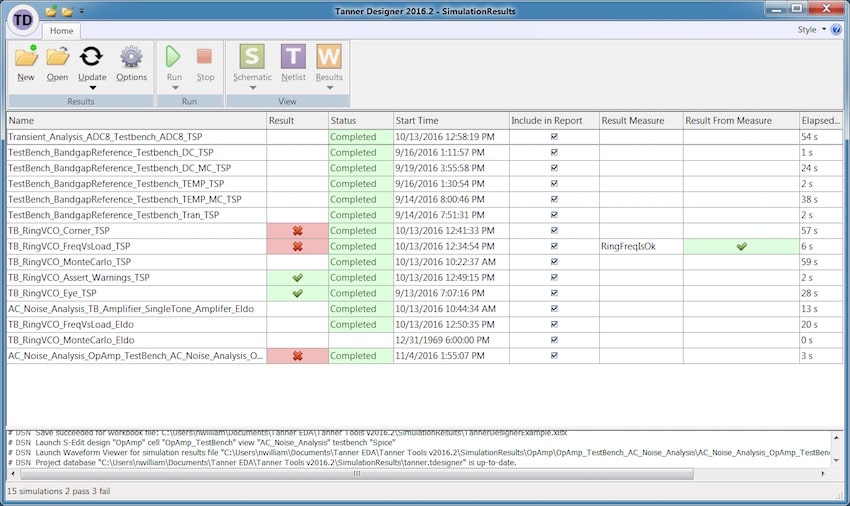
Task: Click elapsed value 59 s
Action: [809, 262]
